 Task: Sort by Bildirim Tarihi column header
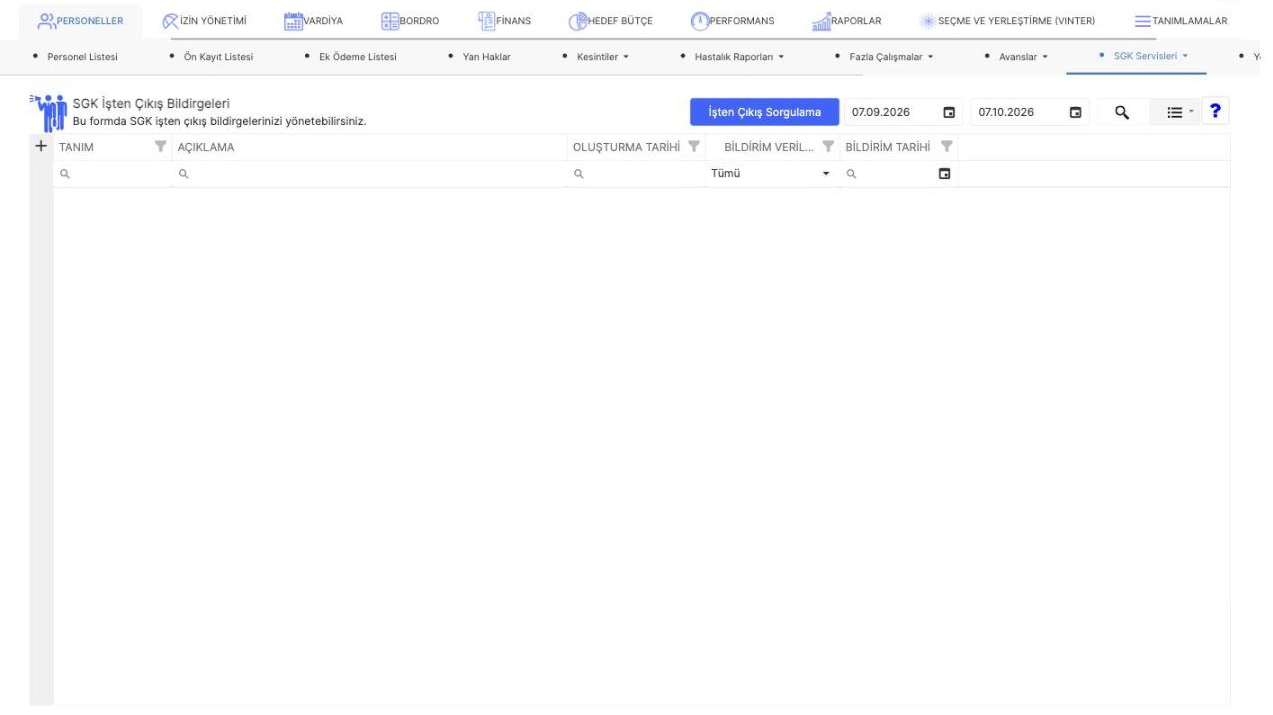[x=888, y=147]
